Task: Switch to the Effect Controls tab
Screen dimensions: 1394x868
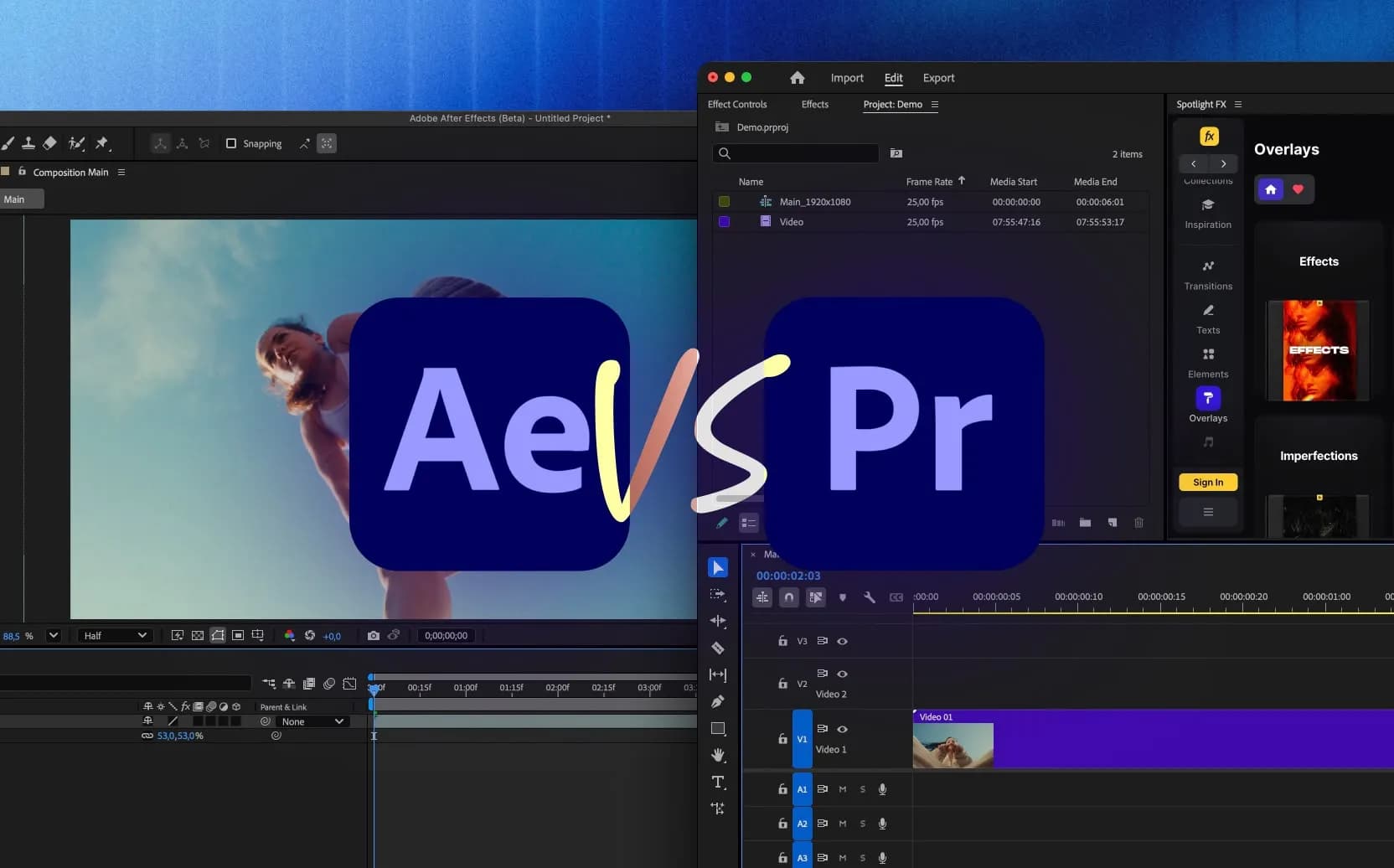Action: (737, 105)
